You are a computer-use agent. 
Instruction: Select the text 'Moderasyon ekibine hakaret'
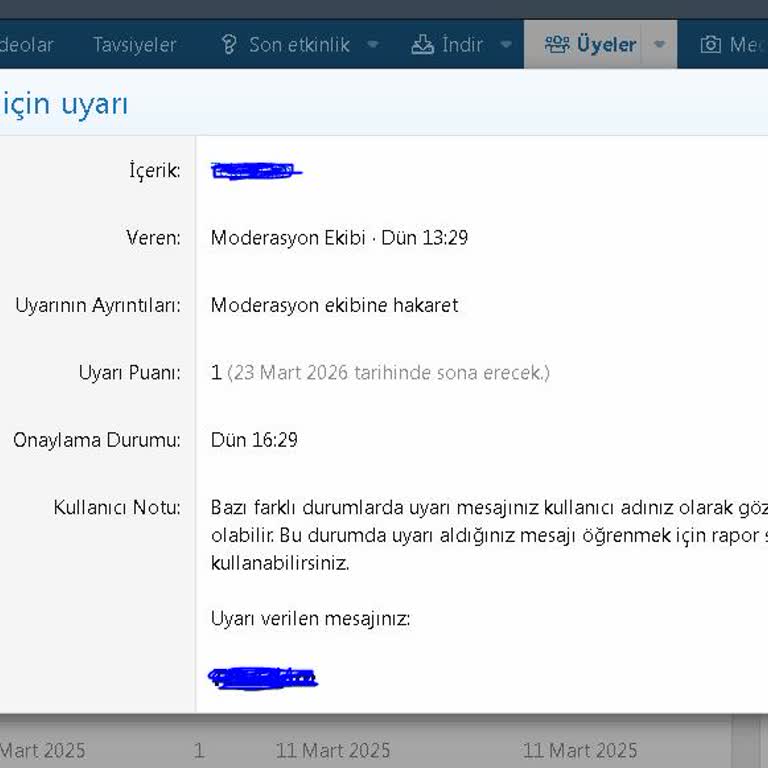tap(335, 305)
